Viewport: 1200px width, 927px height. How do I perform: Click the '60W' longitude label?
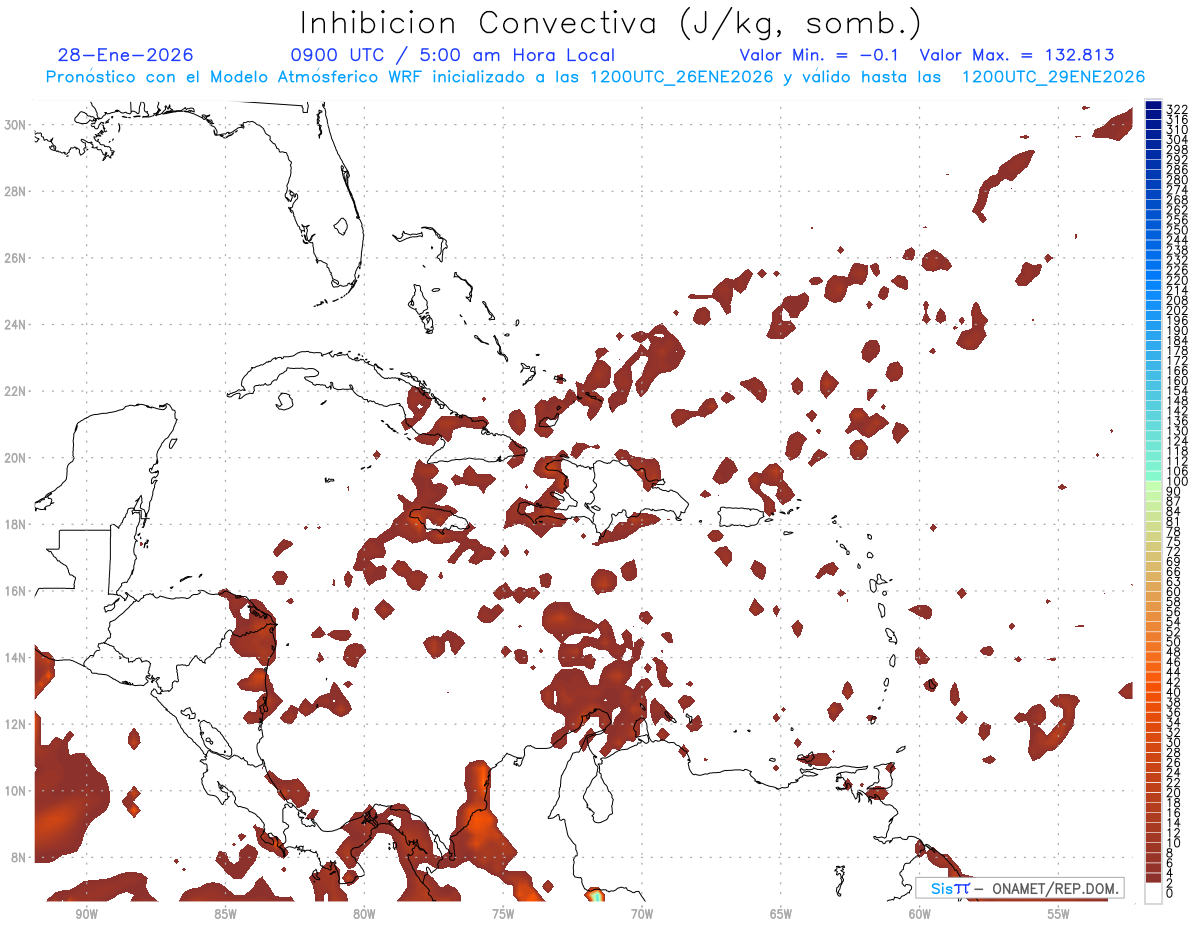pyautogui.click(x=920, y=914)
